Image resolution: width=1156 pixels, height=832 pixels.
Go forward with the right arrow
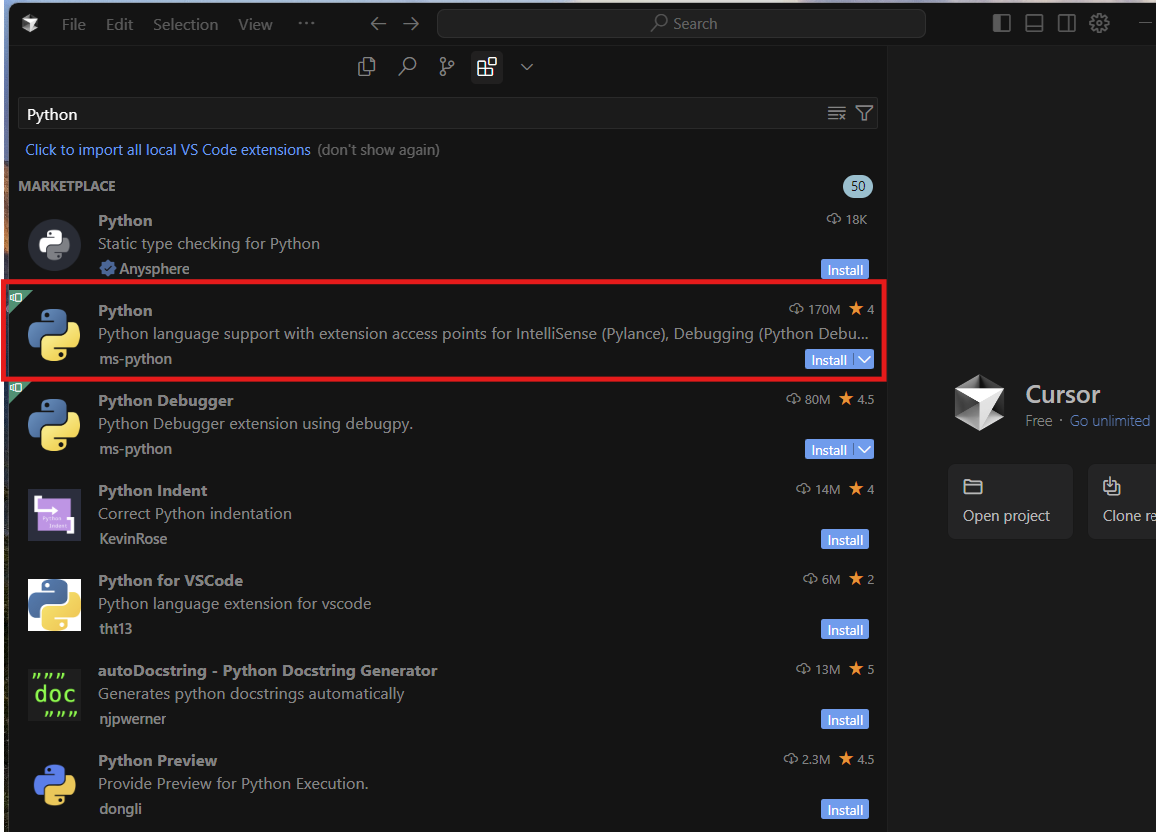(411, 24)
